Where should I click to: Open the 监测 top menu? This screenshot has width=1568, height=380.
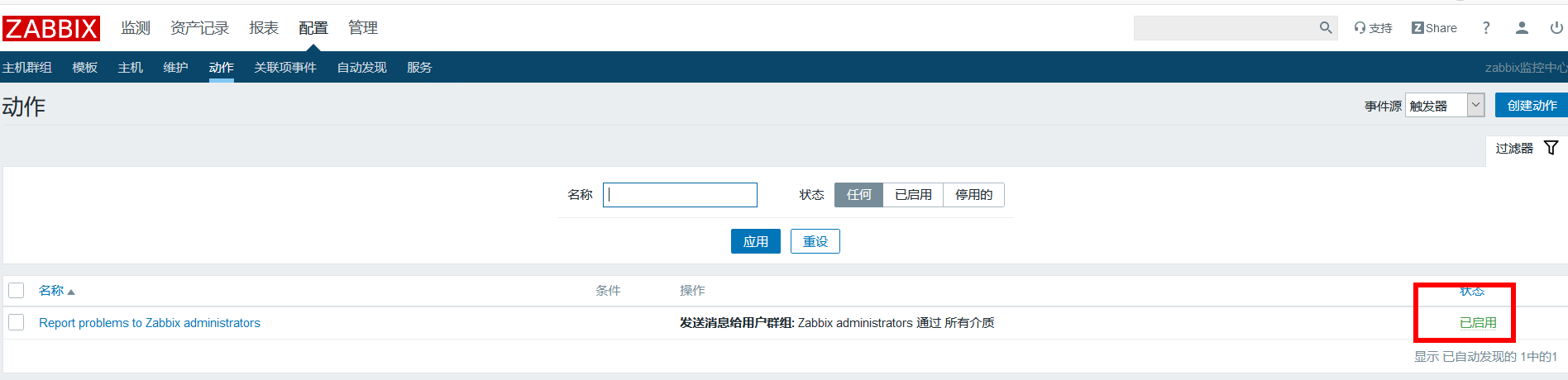136,28
